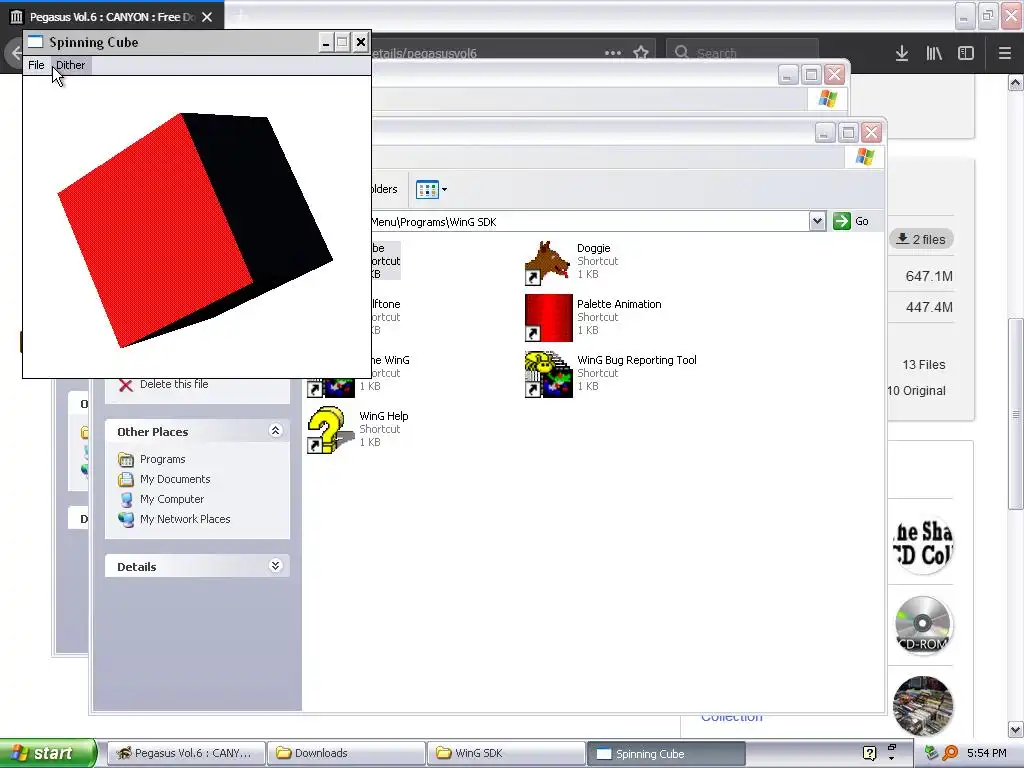Expand the address bar dropdown in WinG SDK
This screenshot has width=1024, height=768.
click(817, 221)
